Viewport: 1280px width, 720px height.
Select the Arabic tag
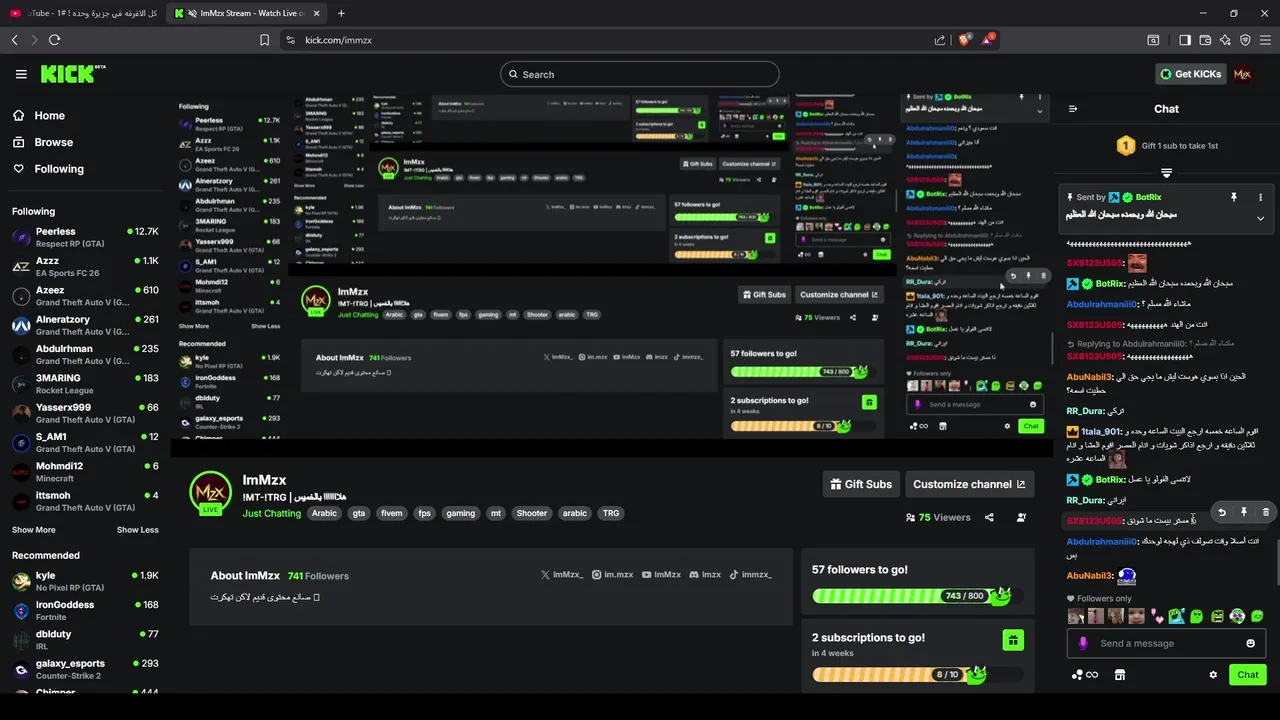tap(324, 513)
